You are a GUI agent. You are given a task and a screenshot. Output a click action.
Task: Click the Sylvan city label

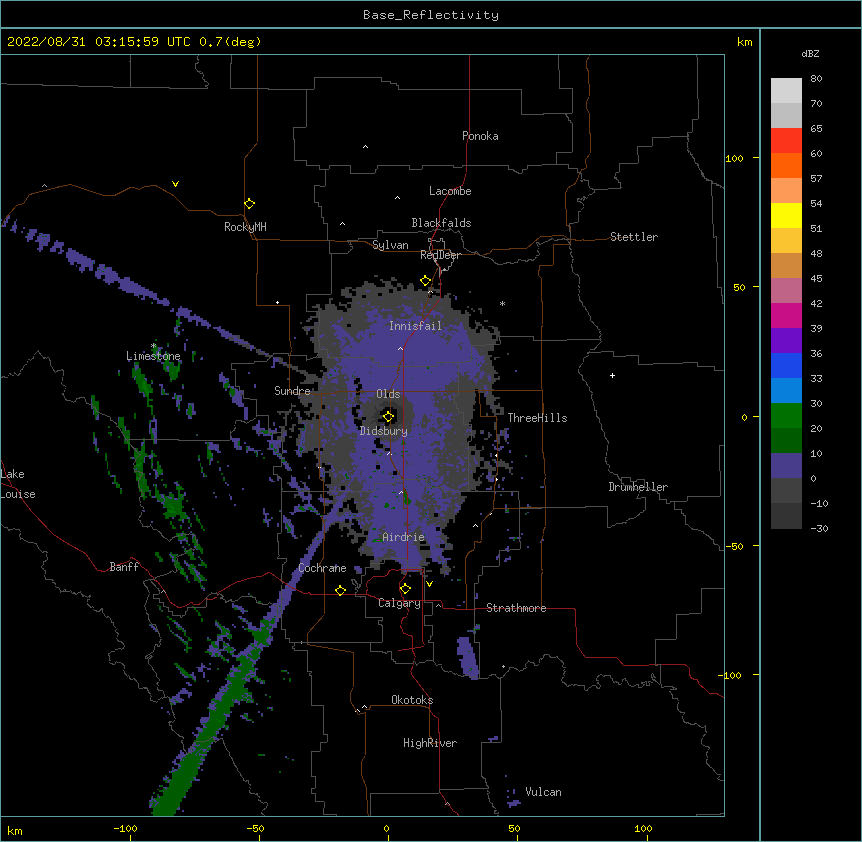[x=390, y=245]
